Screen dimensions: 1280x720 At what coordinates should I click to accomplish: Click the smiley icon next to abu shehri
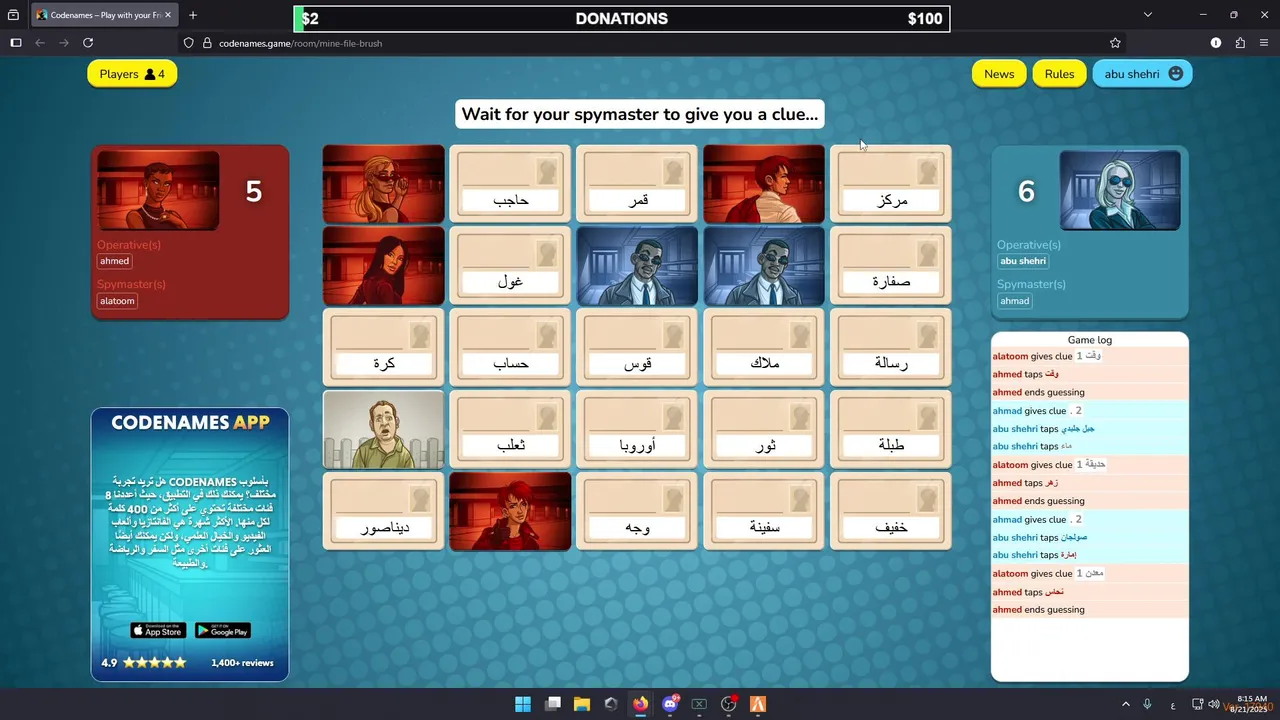[1176, 74]
